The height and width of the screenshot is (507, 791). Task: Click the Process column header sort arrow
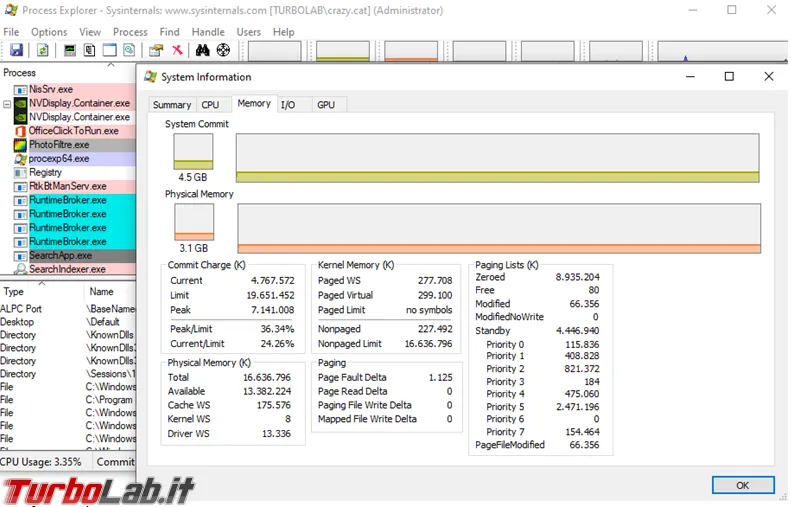point(111,65)
